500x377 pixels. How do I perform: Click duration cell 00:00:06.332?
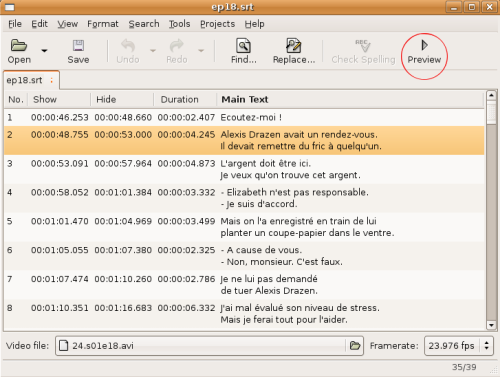[x=186, y=308]
